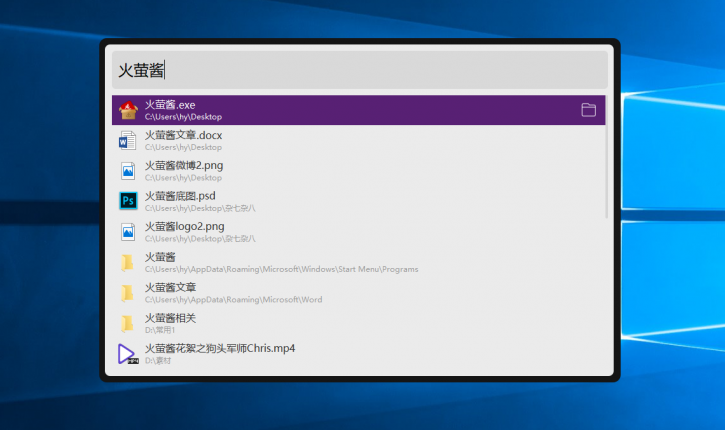Click the results list scrollbar thumb

(606, 157)
